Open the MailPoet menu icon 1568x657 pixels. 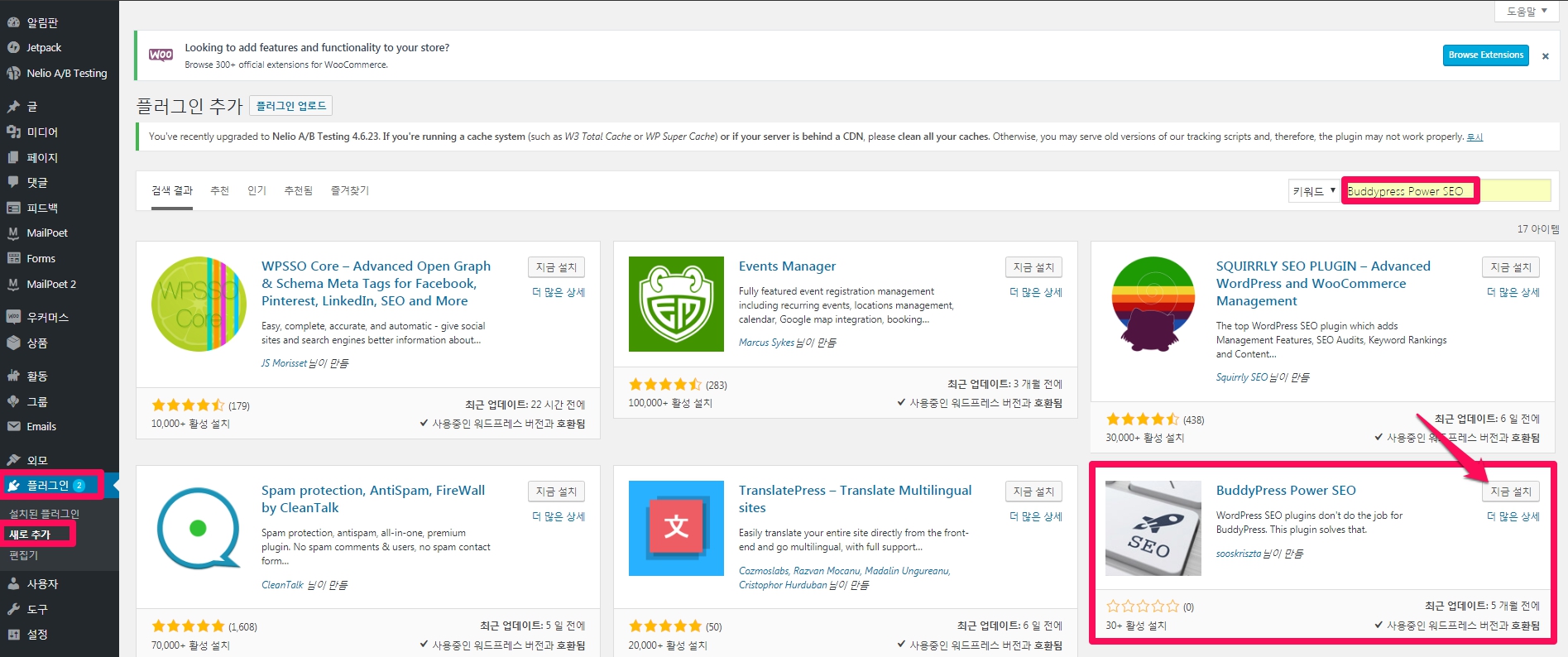(13, 233)
